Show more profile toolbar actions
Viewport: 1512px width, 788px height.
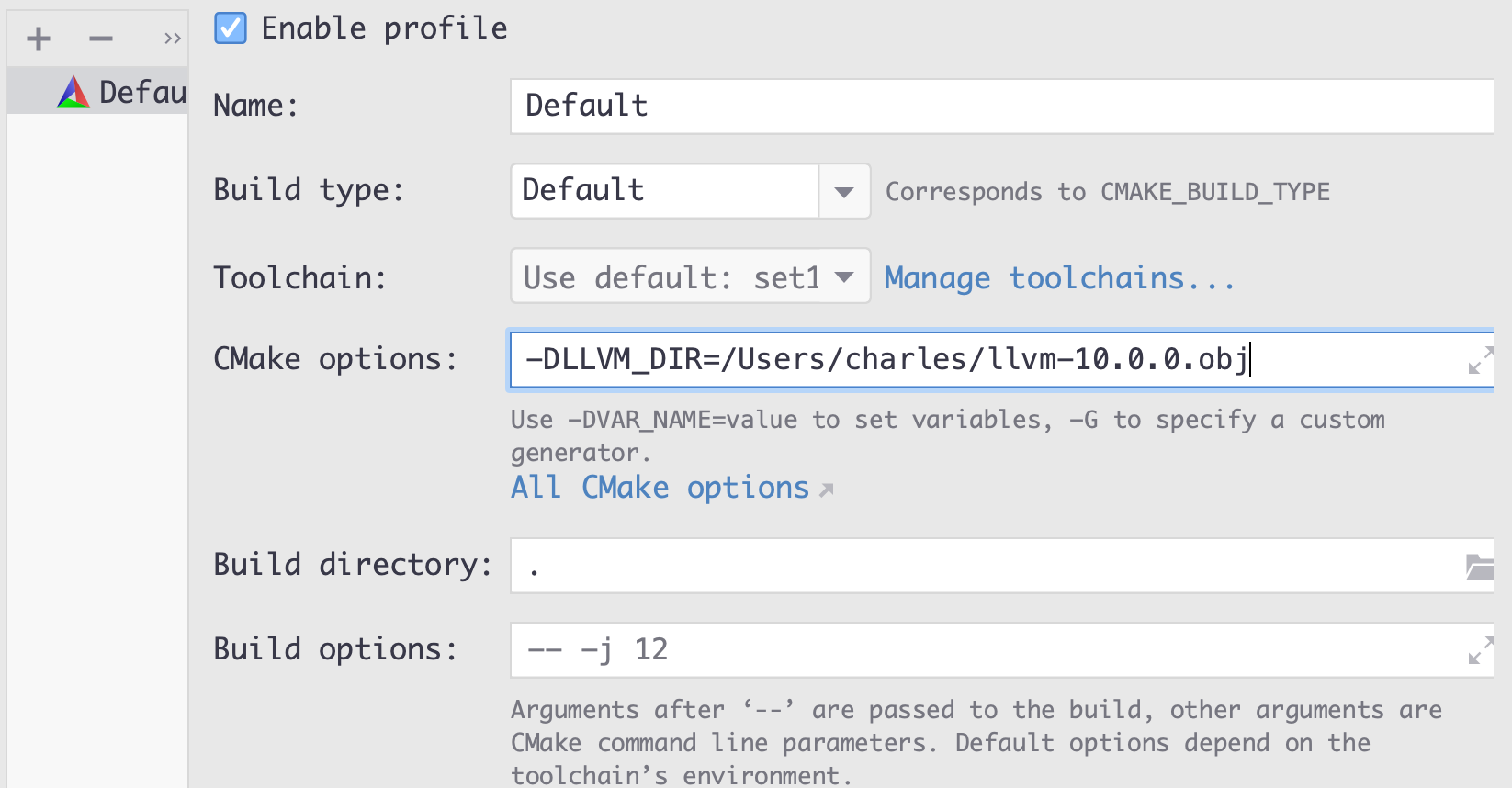tap(172, 39)
